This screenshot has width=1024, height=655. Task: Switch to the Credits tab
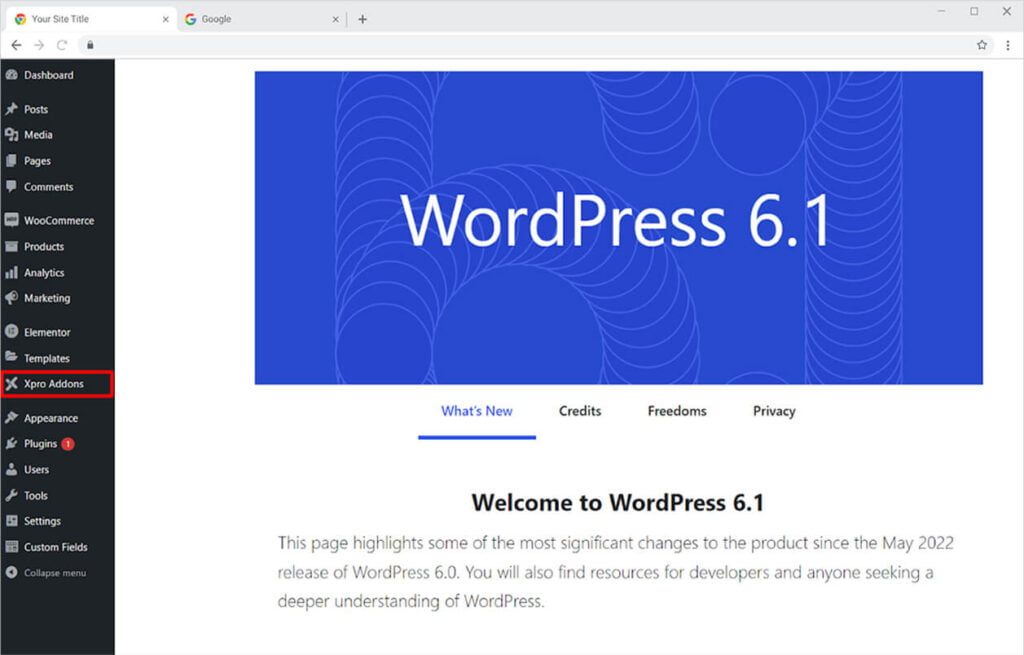pos(580,411)
